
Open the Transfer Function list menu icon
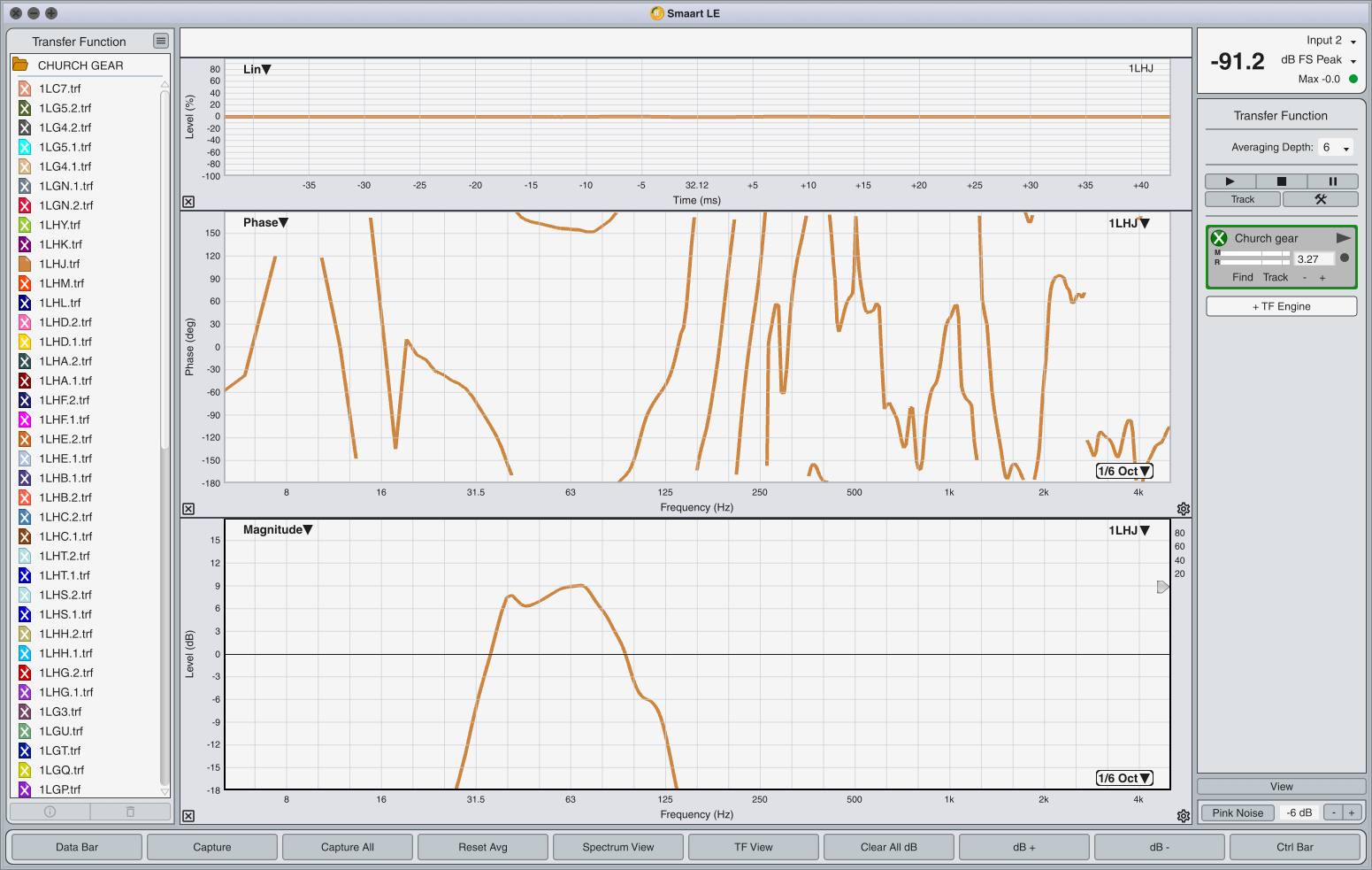tap(160, 41)
